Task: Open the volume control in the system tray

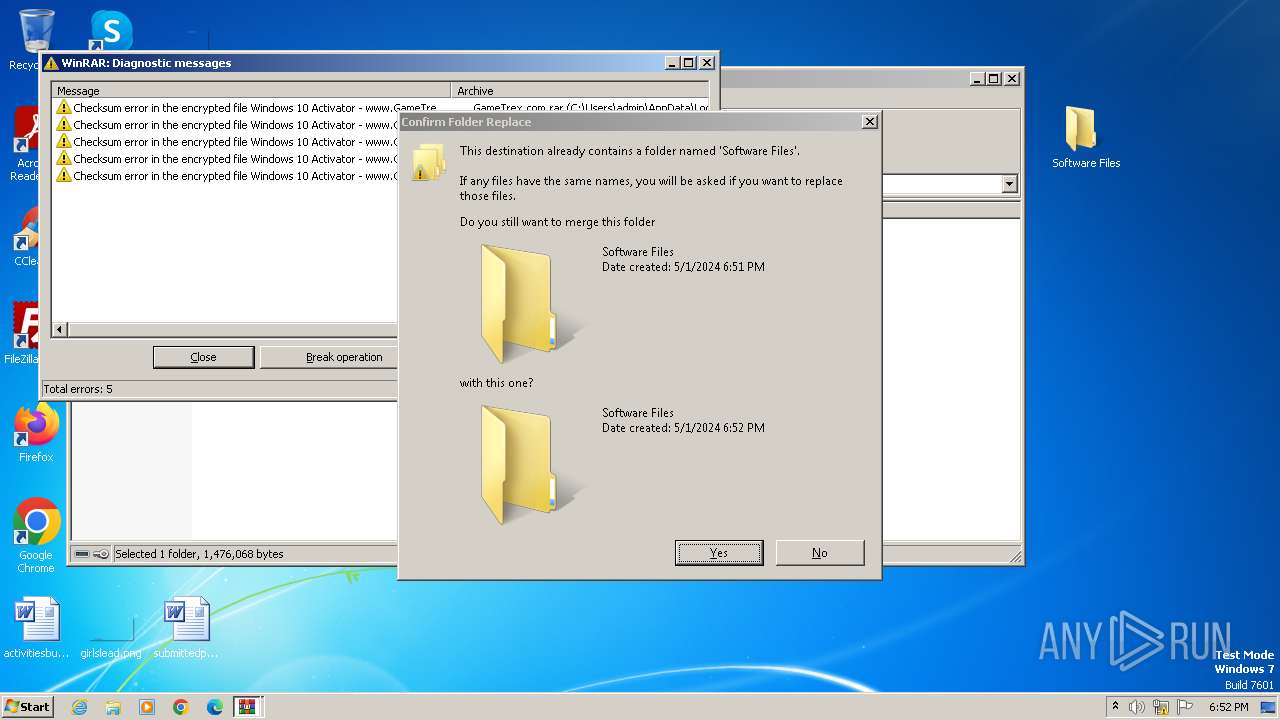Action: [x=1137, y=707]
